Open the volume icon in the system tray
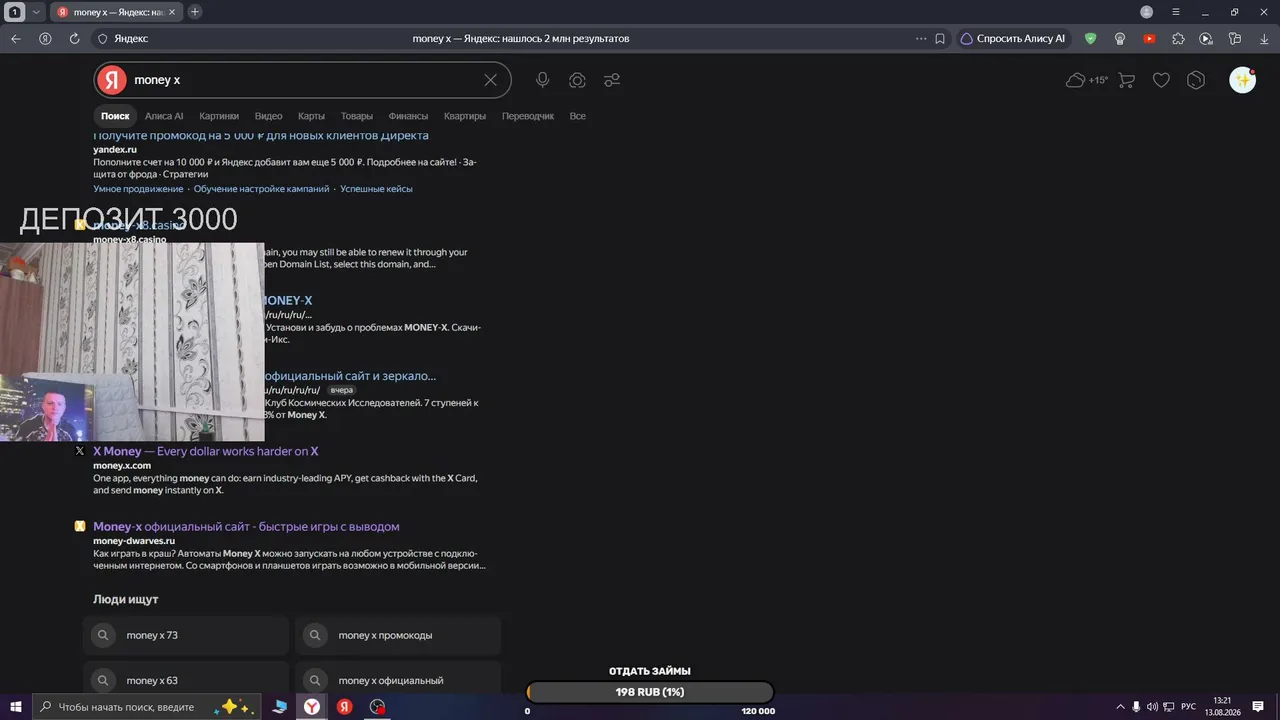The width and height of the screenshot is (1280, 720). (1152, 707)
